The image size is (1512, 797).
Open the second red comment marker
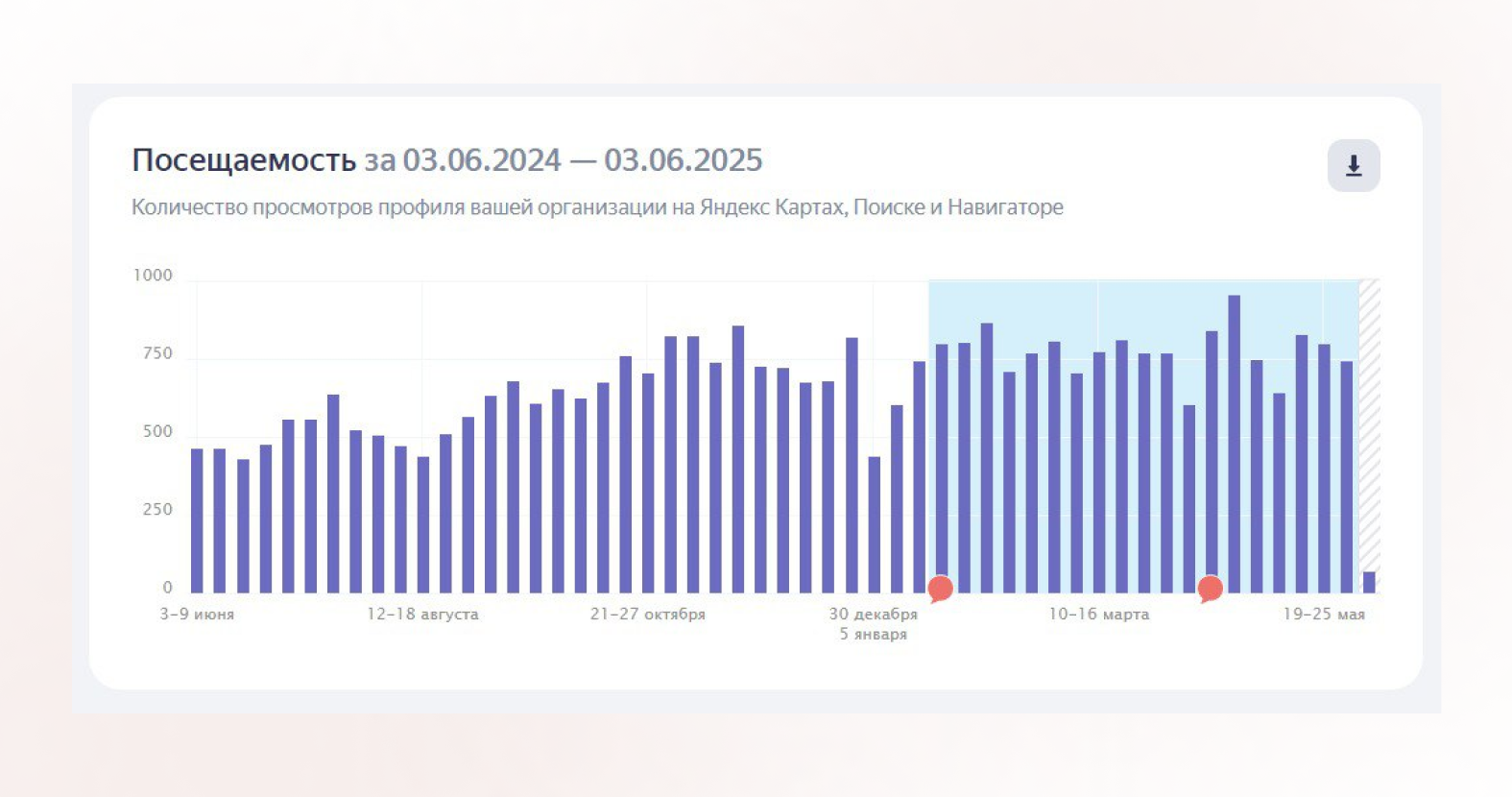pos(1211,589)
